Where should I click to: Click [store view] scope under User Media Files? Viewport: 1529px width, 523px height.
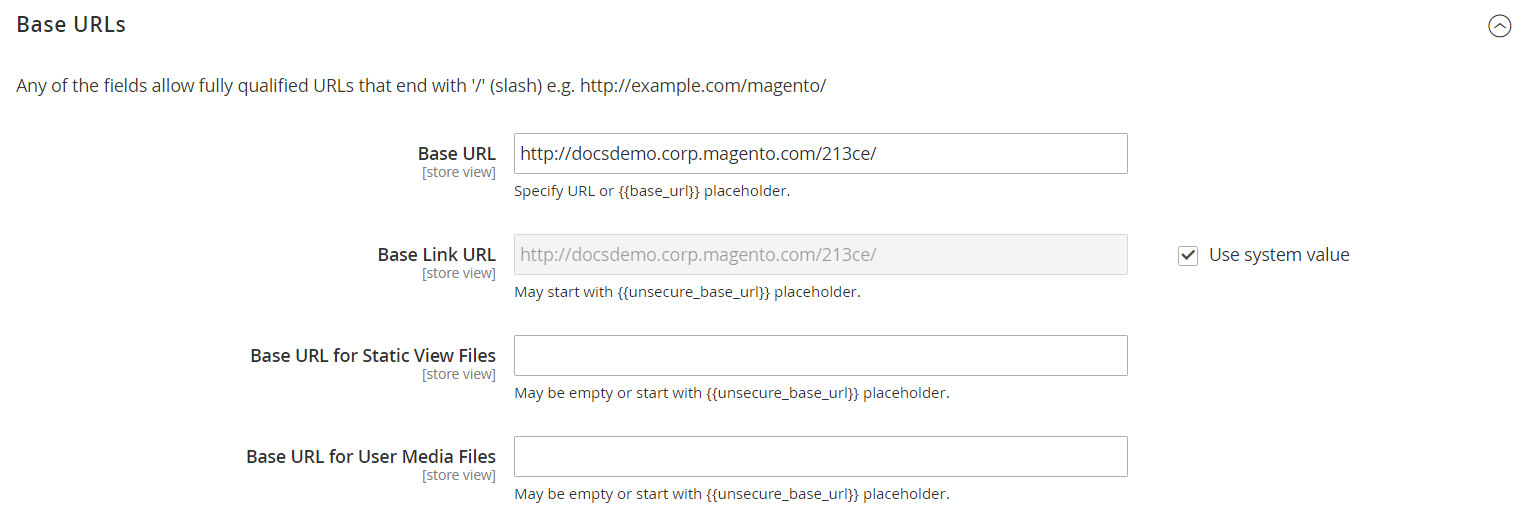coord(458,475)
